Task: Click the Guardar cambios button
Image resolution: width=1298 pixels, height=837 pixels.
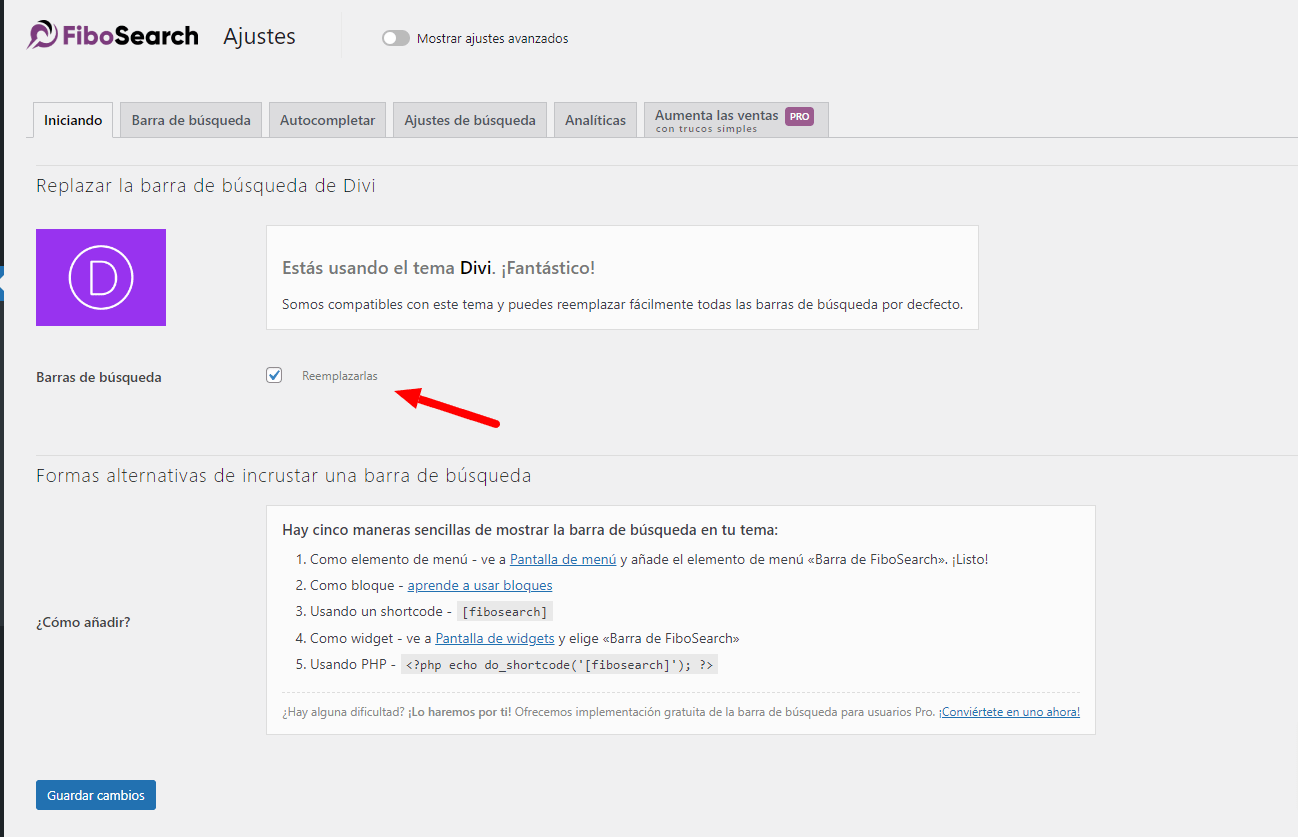Action: 96,795
